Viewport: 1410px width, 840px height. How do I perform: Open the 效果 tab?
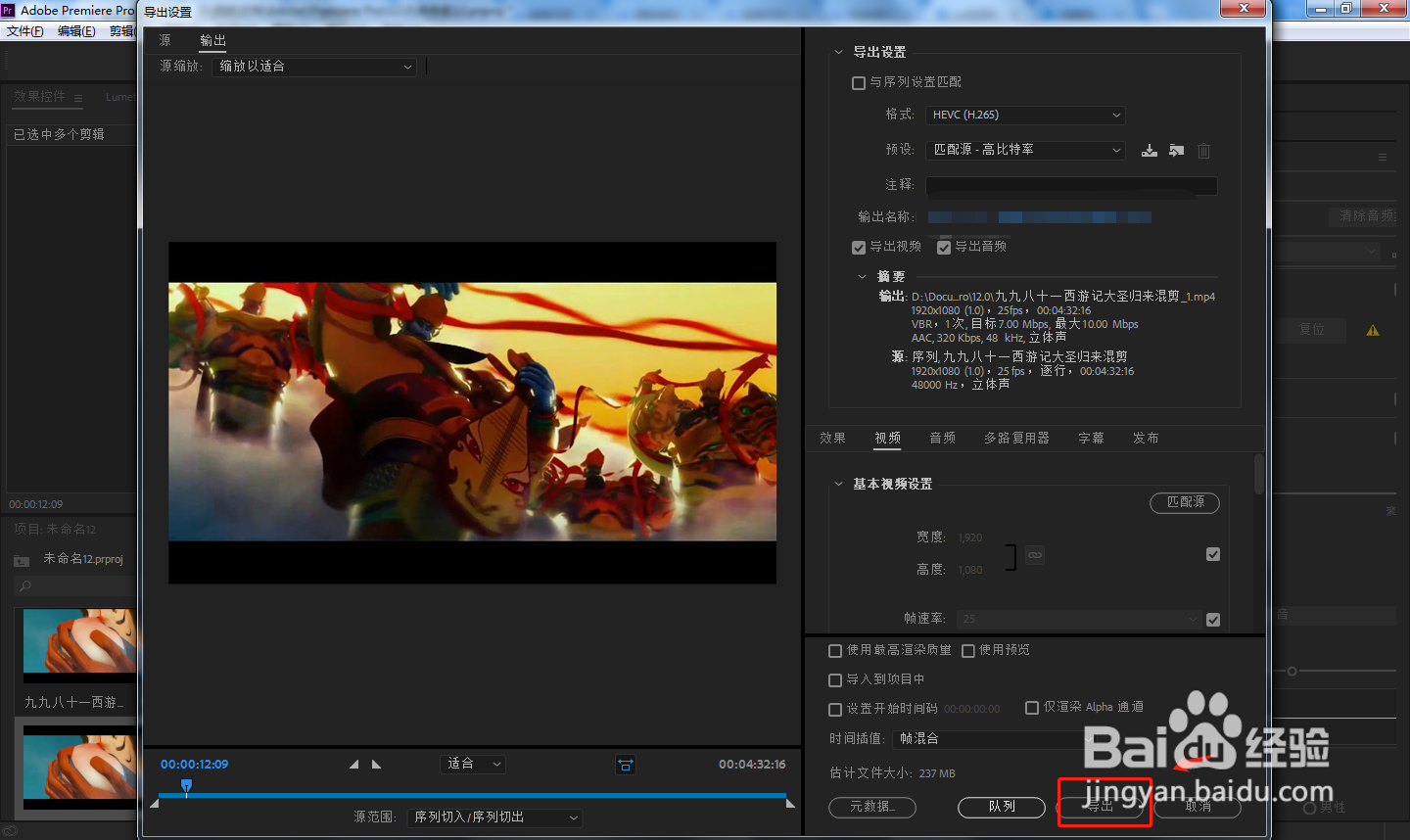832,439
